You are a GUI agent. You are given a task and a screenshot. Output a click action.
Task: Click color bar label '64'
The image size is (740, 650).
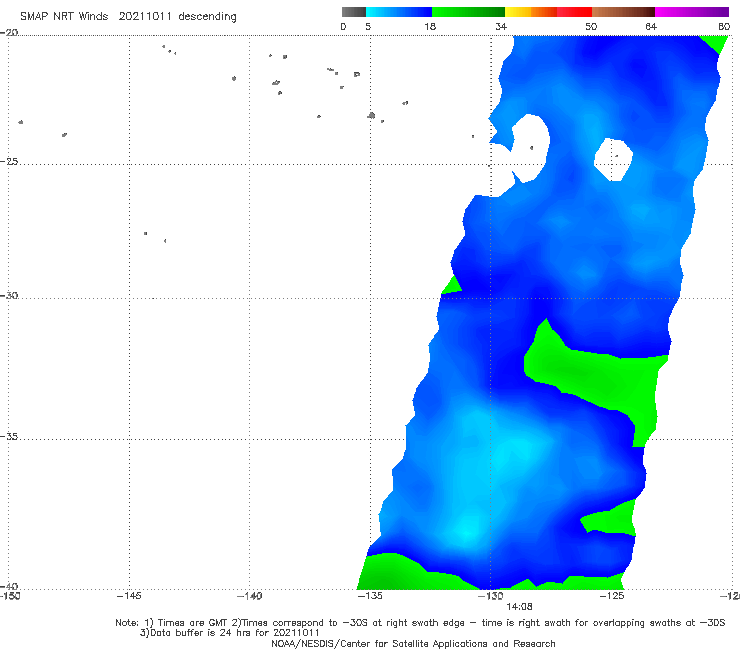tap(651, 26)
